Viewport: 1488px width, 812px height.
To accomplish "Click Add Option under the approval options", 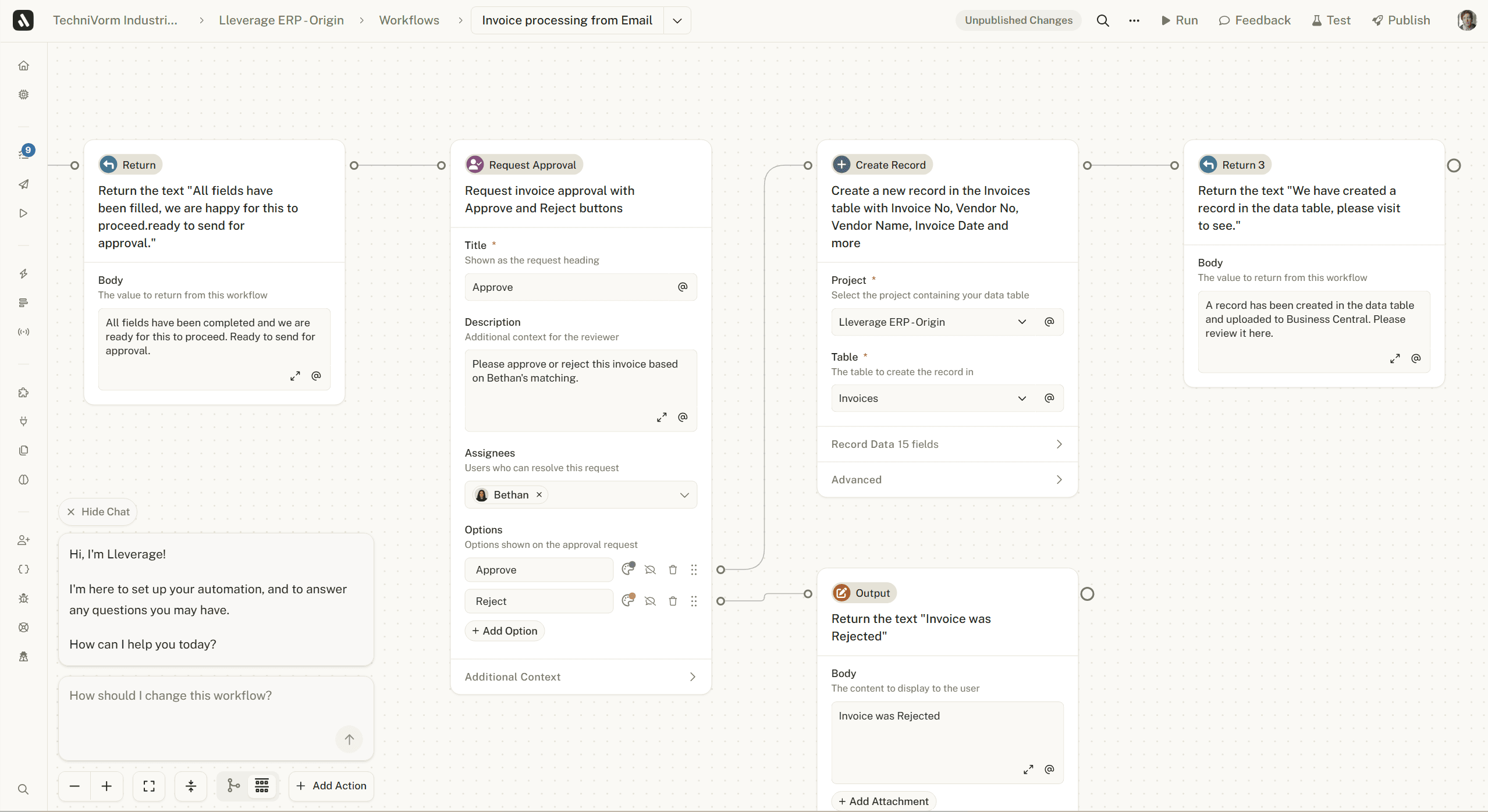I will [504, 631].
